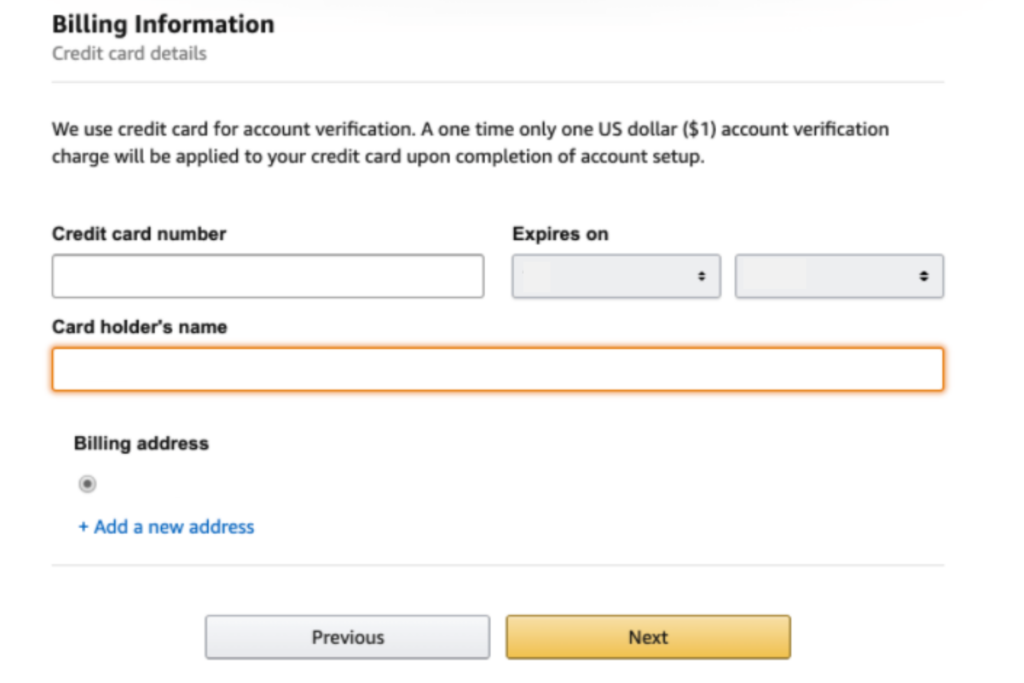
Task: Click the Billing Information heading
Action: coord(163,24)
